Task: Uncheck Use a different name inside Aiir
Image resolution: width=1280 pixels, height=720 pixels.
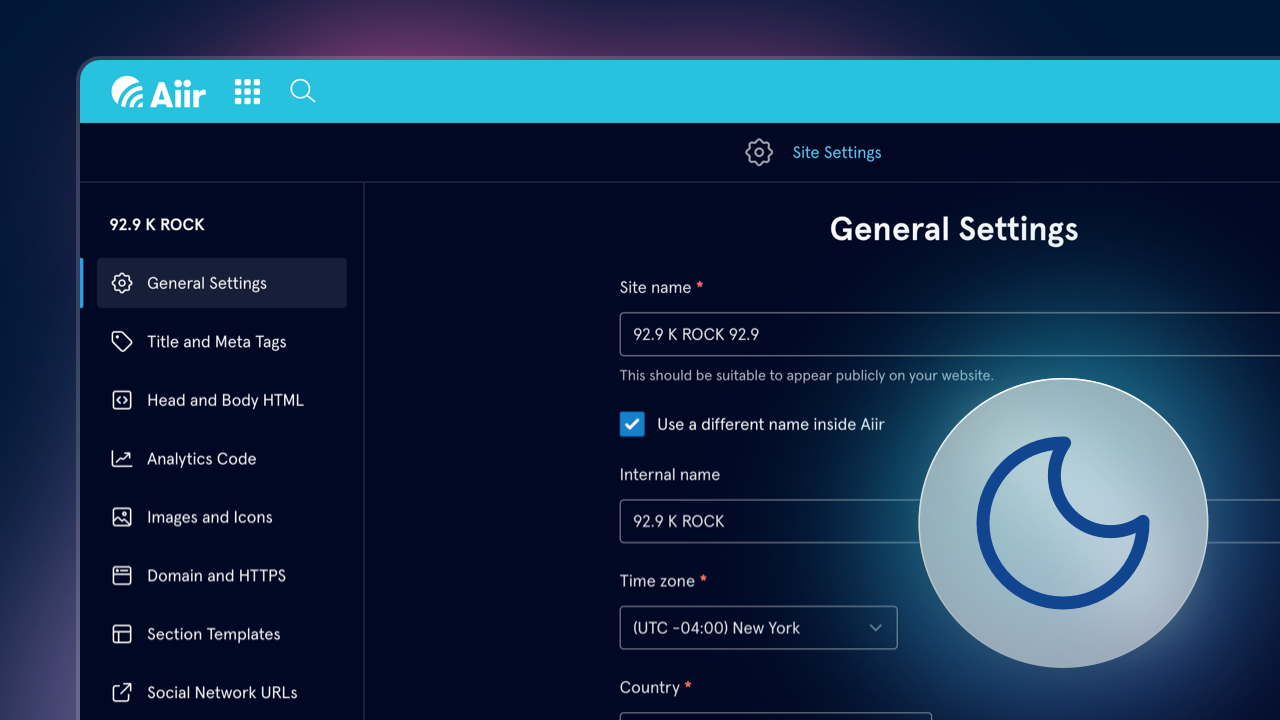Action: pyautogui.click(x=632, y=424)
